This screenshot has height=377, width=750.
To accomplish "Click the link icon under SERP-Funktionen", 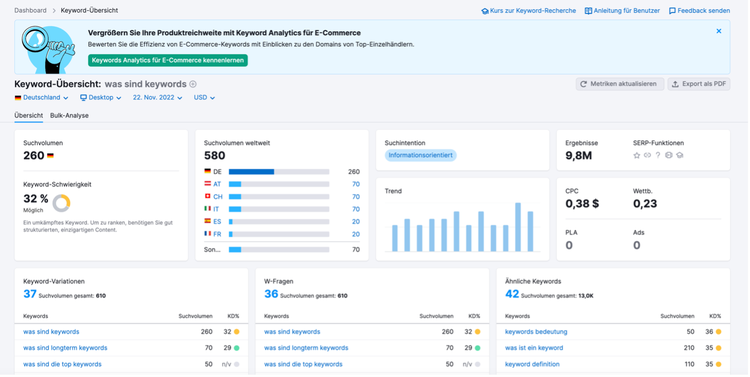I will point(647,155).
